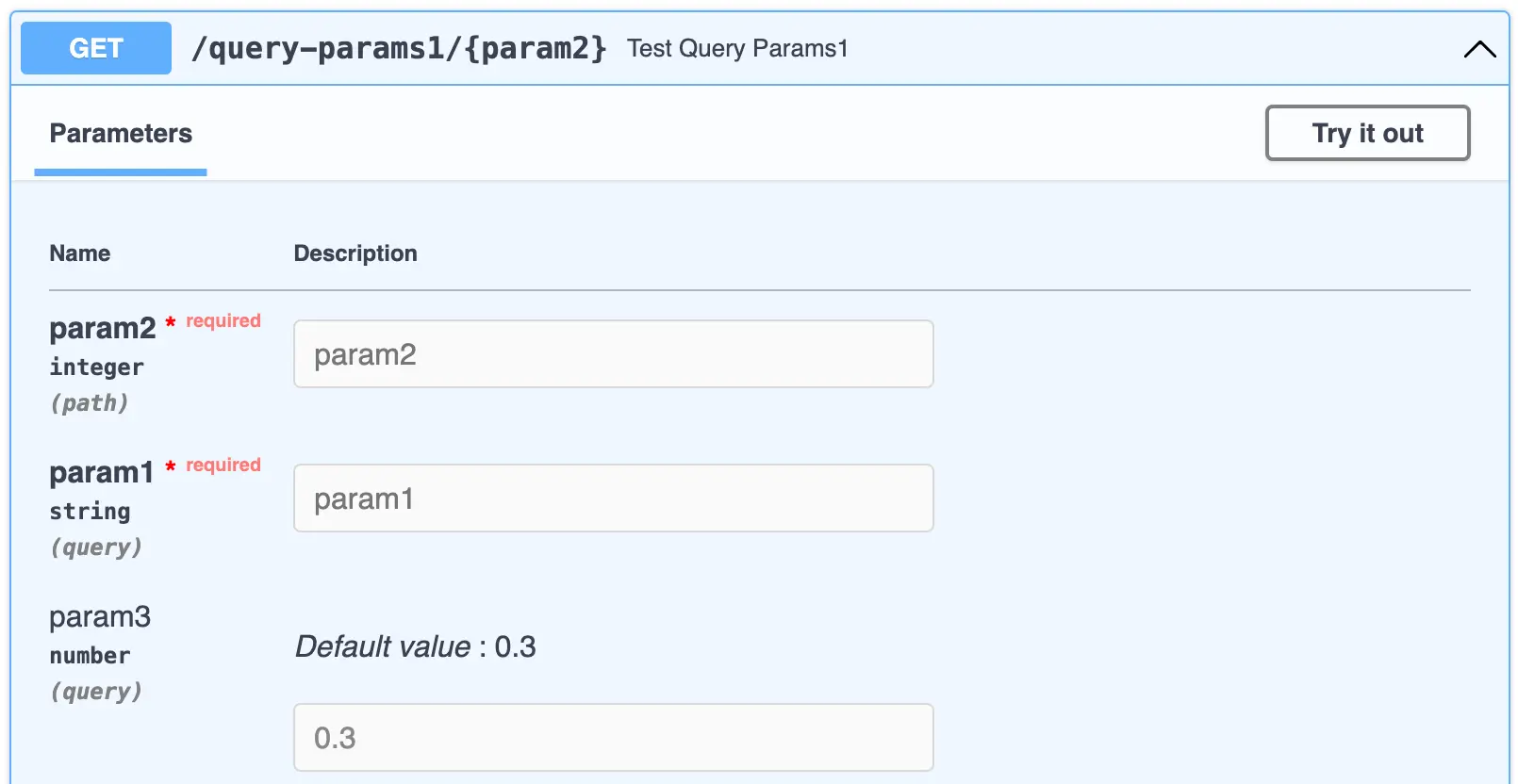This screenshot has width=1518, height=784.
Task: Click the param1 name label
Action: pyautogui.click(x=101, y=471)
